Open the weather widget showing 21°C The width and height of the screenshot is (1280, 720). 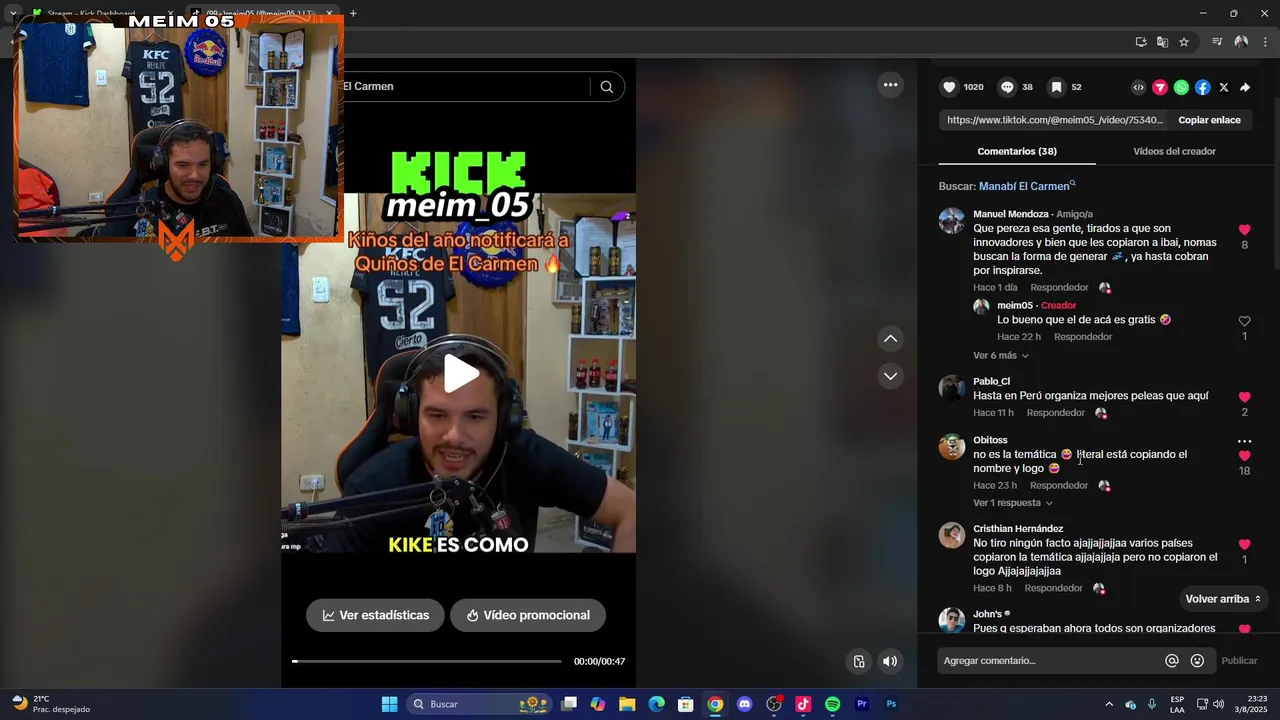(50, 704)
